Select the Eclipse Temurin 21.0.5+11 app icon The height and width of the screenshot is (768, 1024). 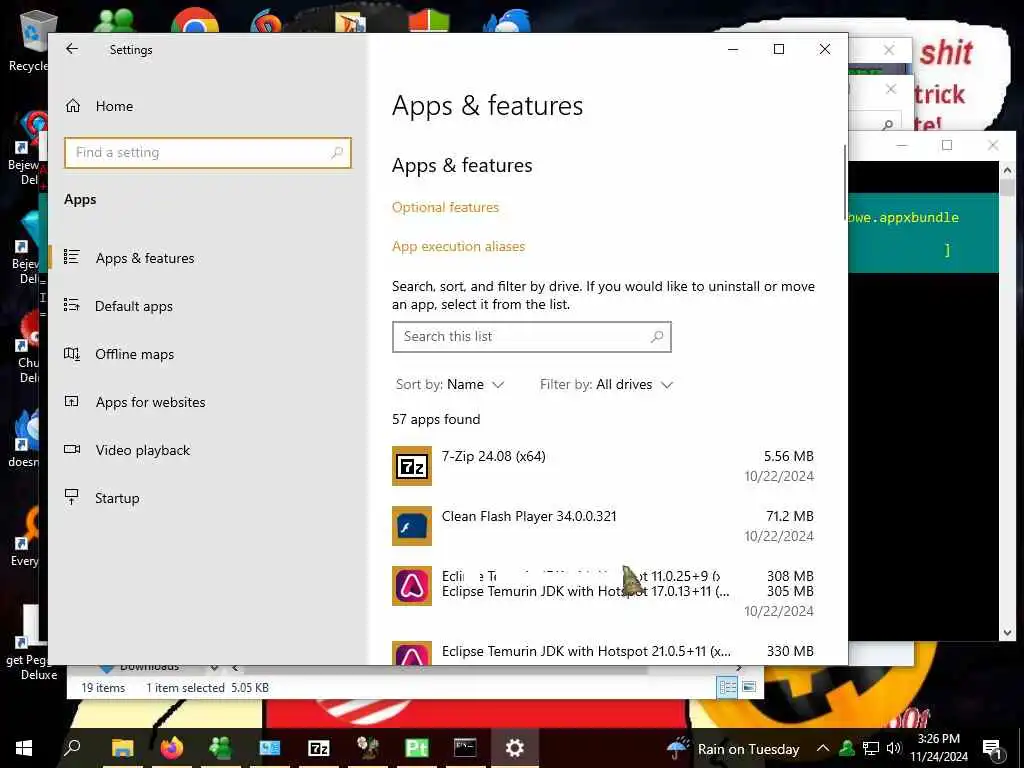[x=411, y=653]
